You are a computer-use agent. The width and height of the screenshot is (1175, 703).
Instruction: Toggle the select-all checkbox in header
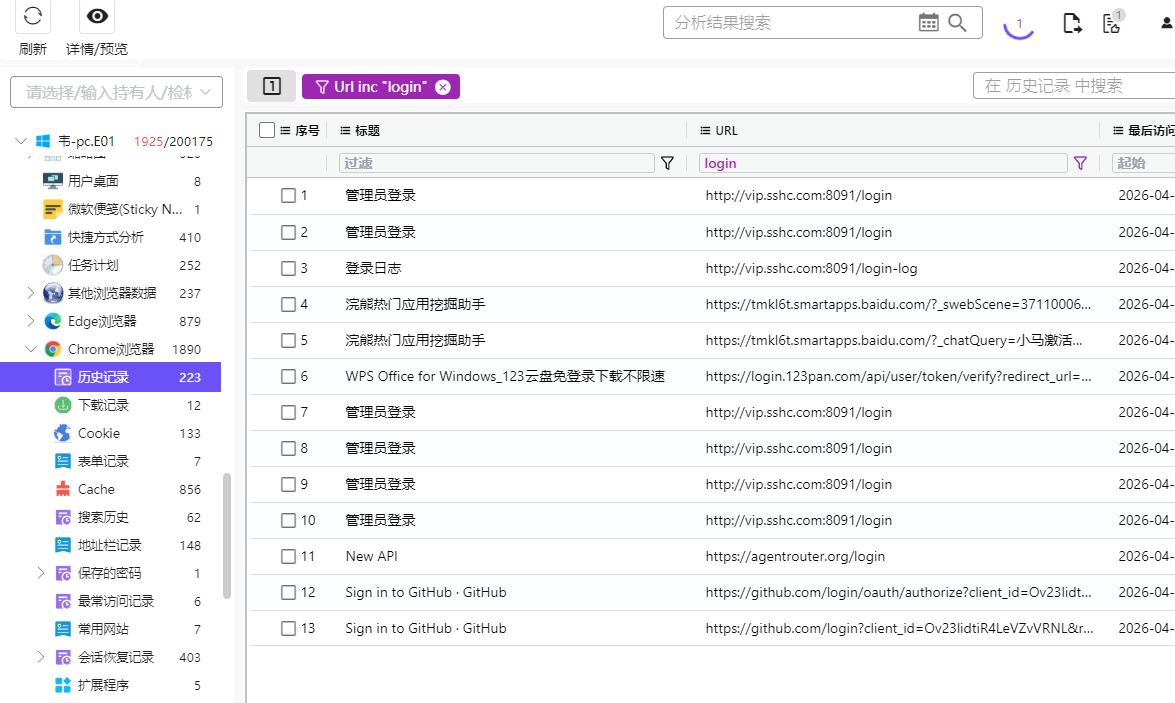click(267, 130)
